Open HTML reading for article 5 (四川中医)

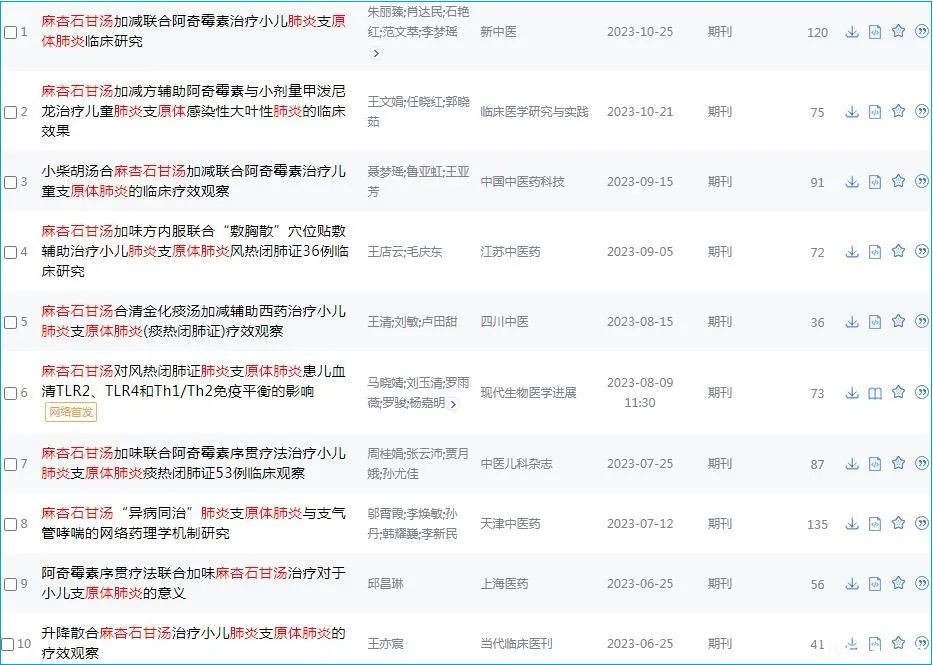click(x=875, y=322)
